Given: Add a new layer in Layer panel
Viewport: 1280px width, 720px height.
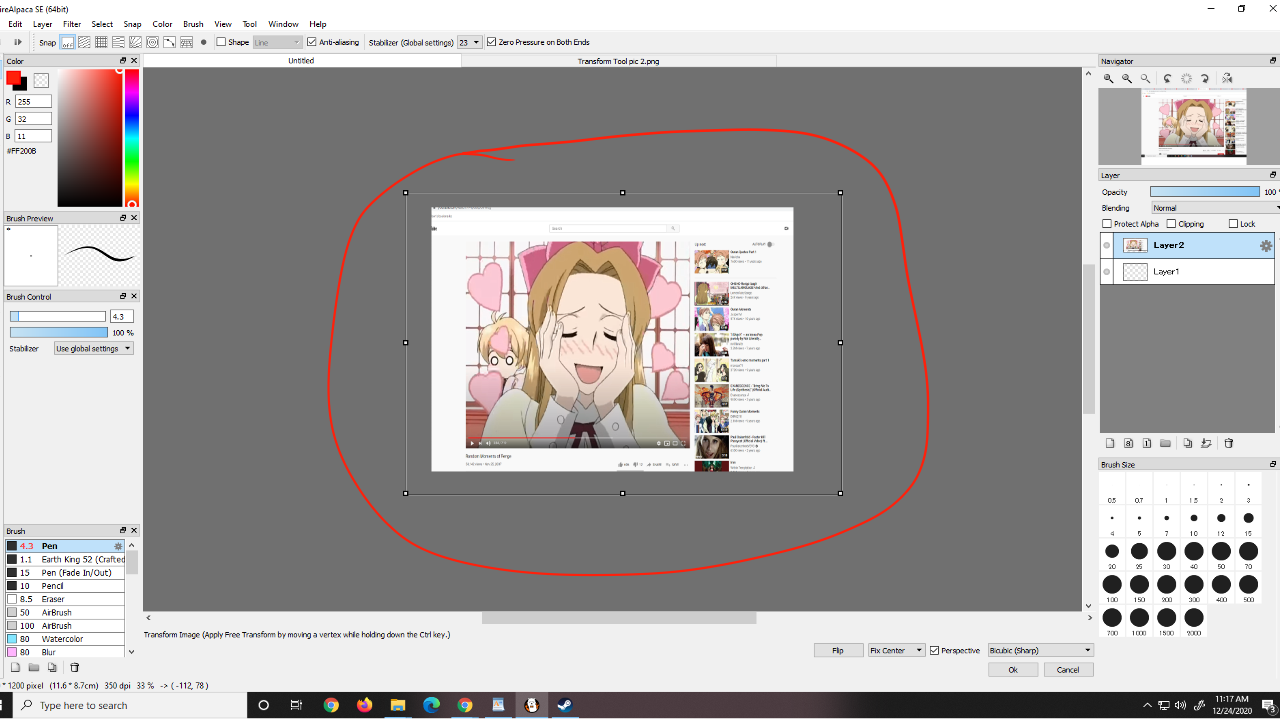Looking at the screenshot, I should 1110,443.
